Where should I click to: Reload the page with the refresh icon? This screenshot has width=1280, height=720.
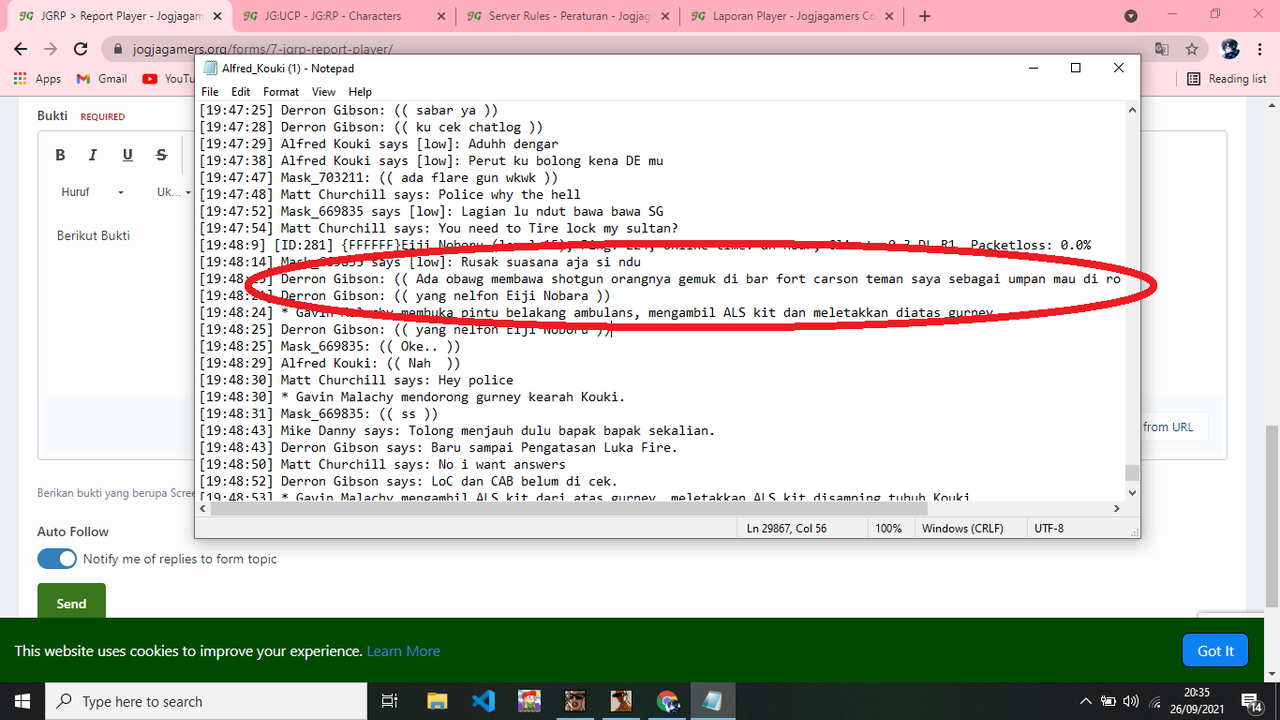(x=80, y=48)
